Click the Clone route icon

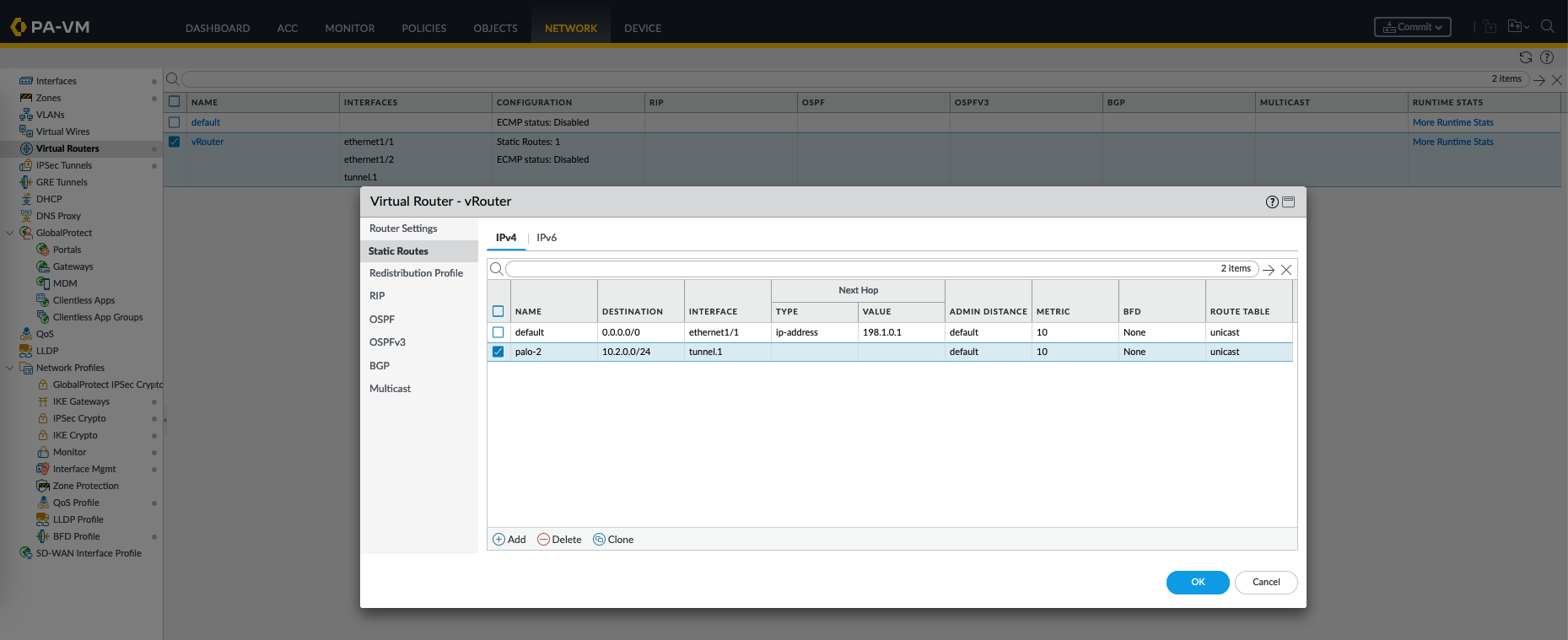coord(599,540)
